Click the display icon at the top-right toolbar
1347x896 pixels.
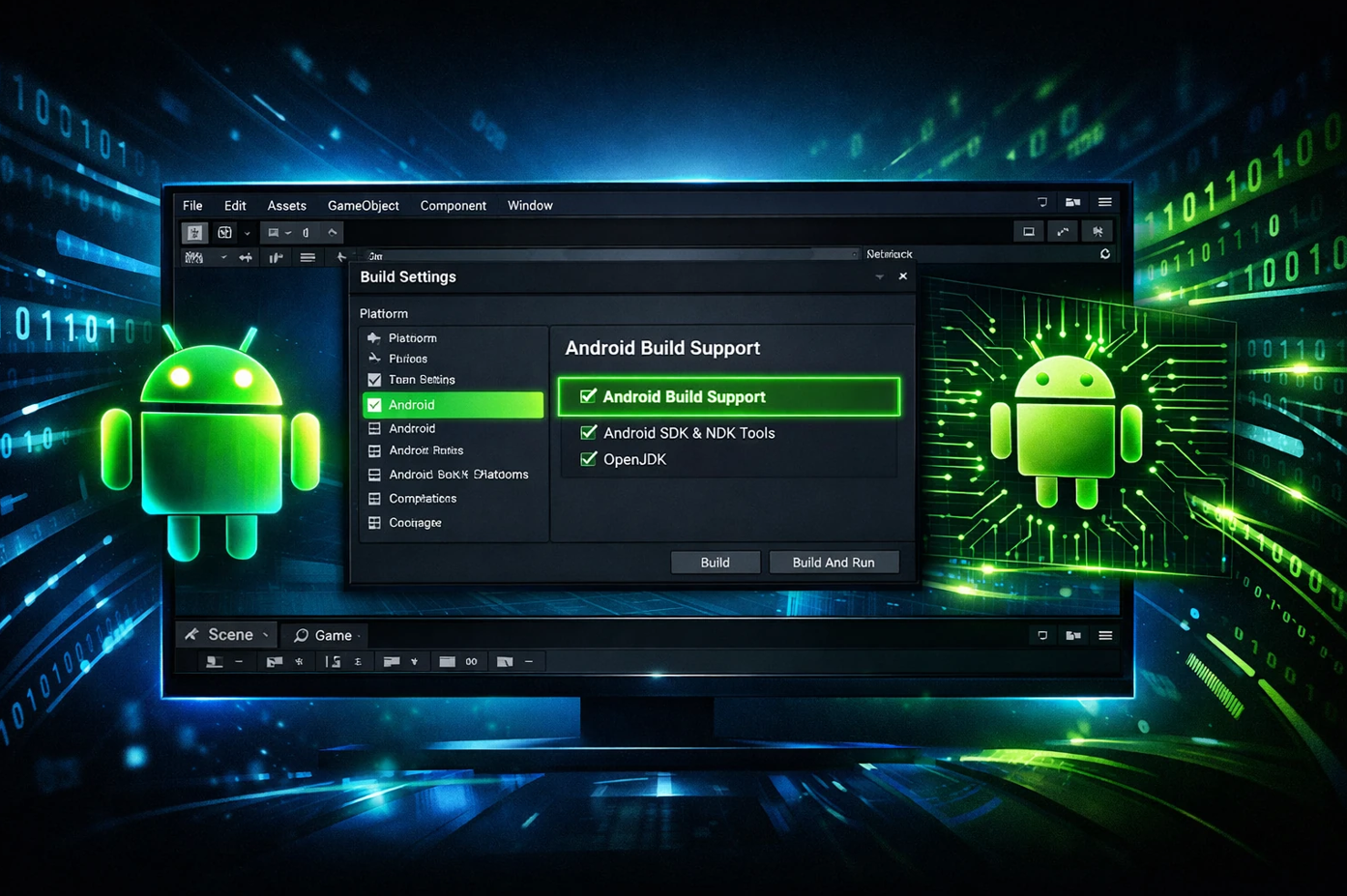tap(1029, 232)
